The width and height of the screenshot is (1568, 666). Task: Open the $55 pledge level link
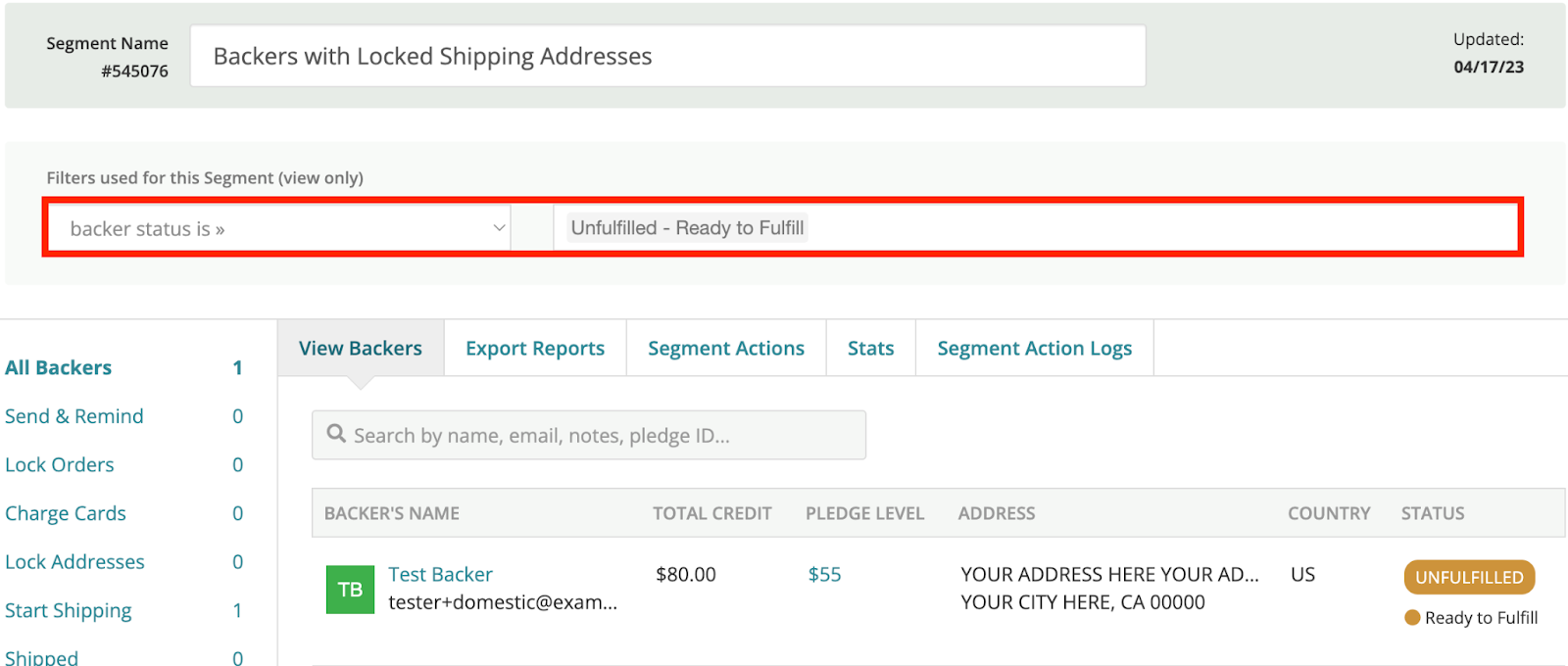[x=824, y=575]
